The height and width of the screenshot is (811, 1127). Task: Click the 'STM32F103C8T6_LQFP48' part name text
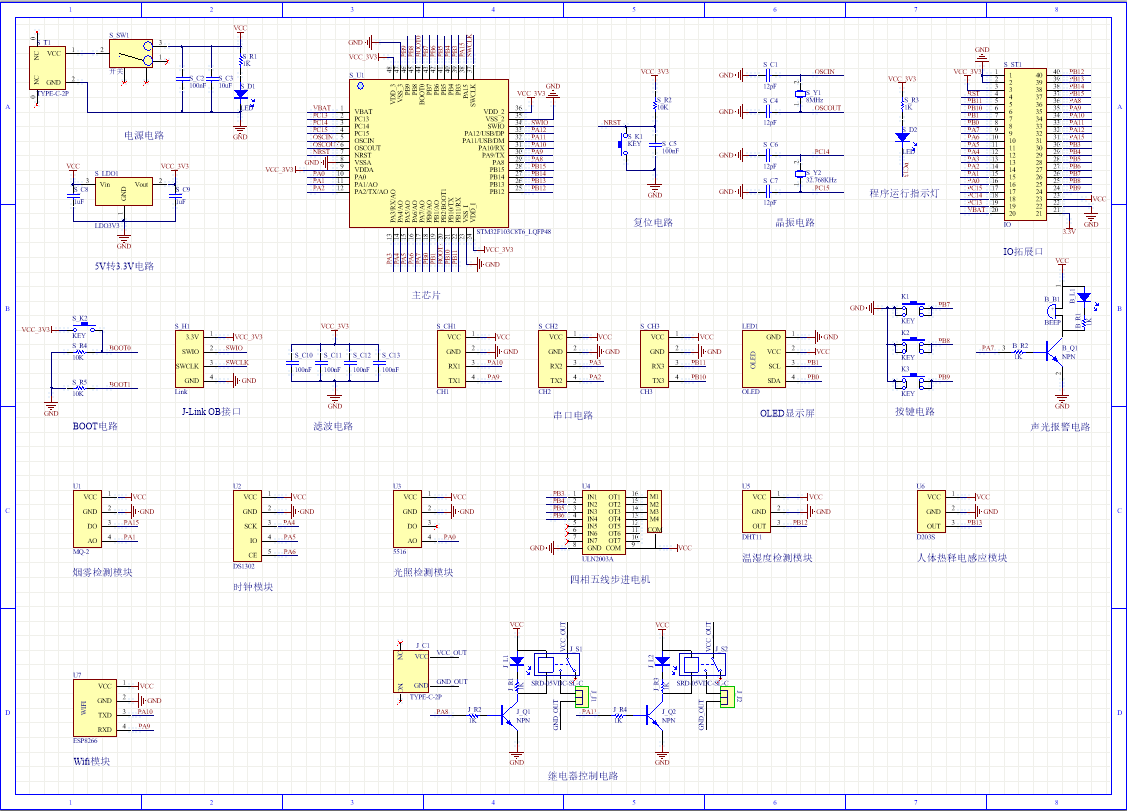pyautogui.click(x=512, y=232)
